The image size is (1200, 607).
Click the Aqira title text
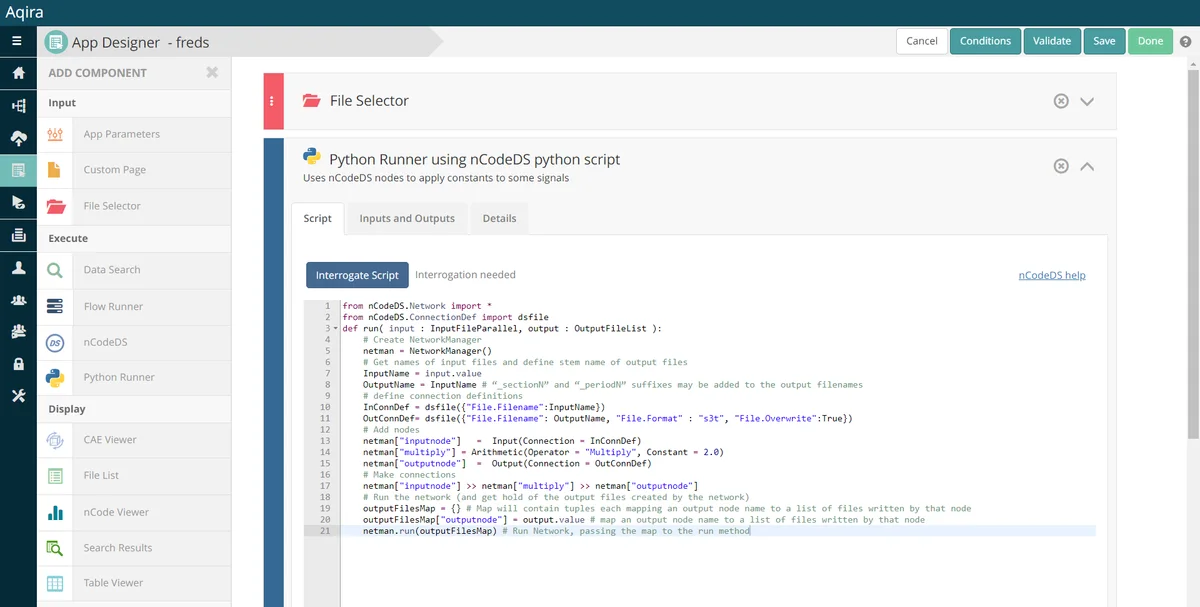pyautogui.click(x=25, y=13)
